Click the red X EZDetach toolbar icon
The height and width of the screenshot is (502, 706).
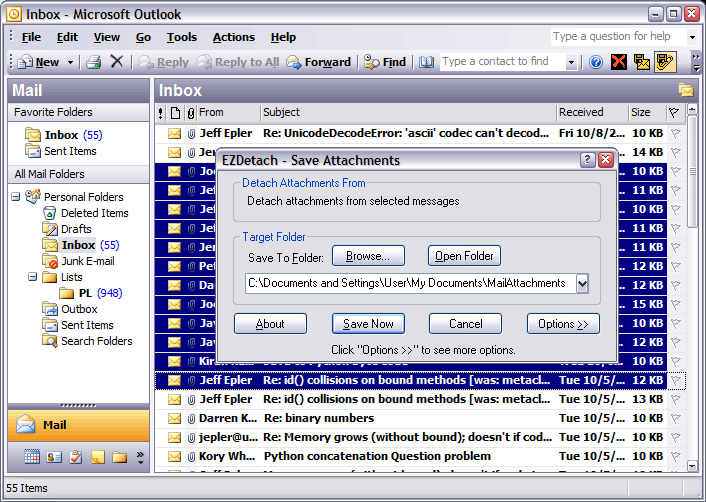point(619,62)
